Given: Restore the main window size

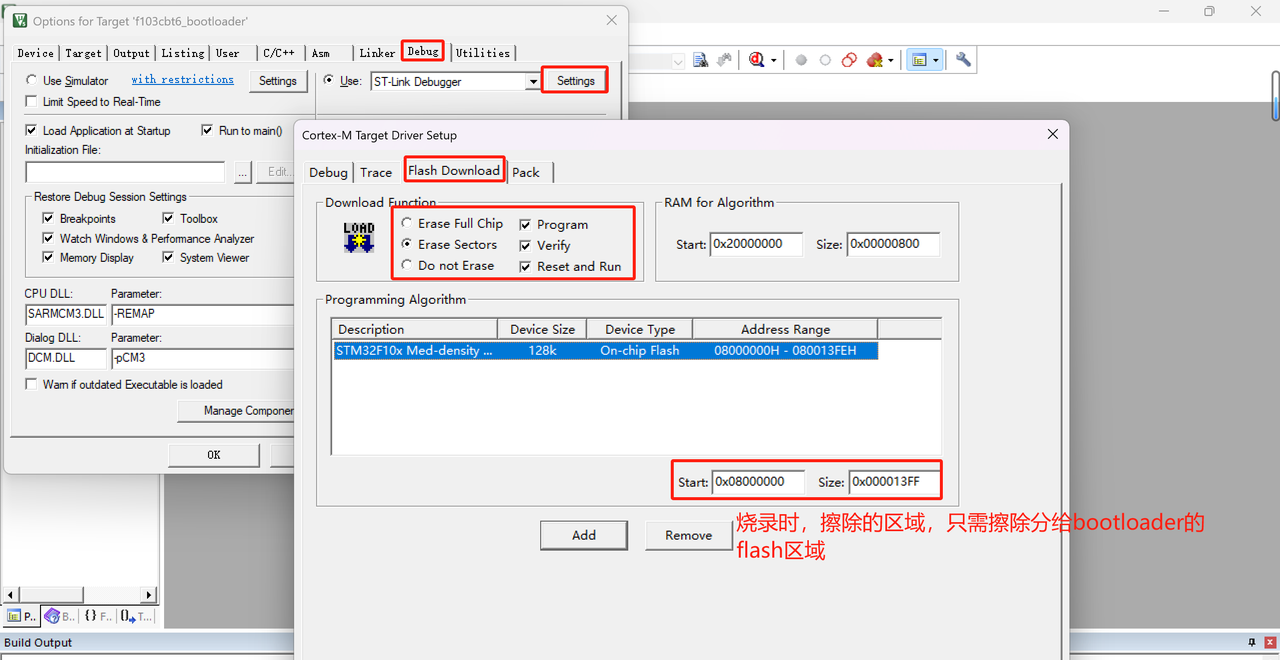Looking at the screenshot, I should pyautogui.click(x=1209, y=11).
